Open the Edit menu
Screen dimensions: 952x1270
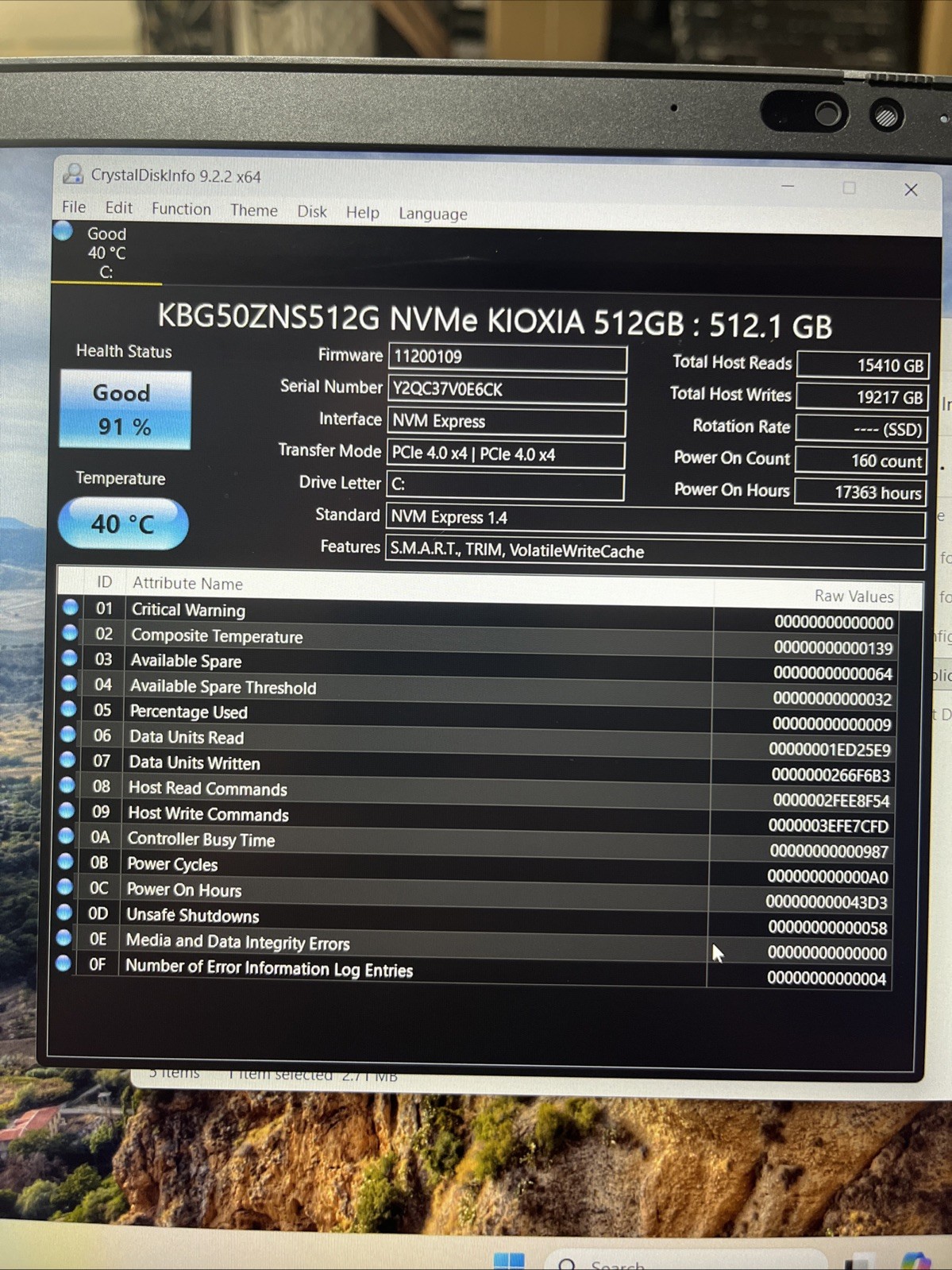(118, 208)
